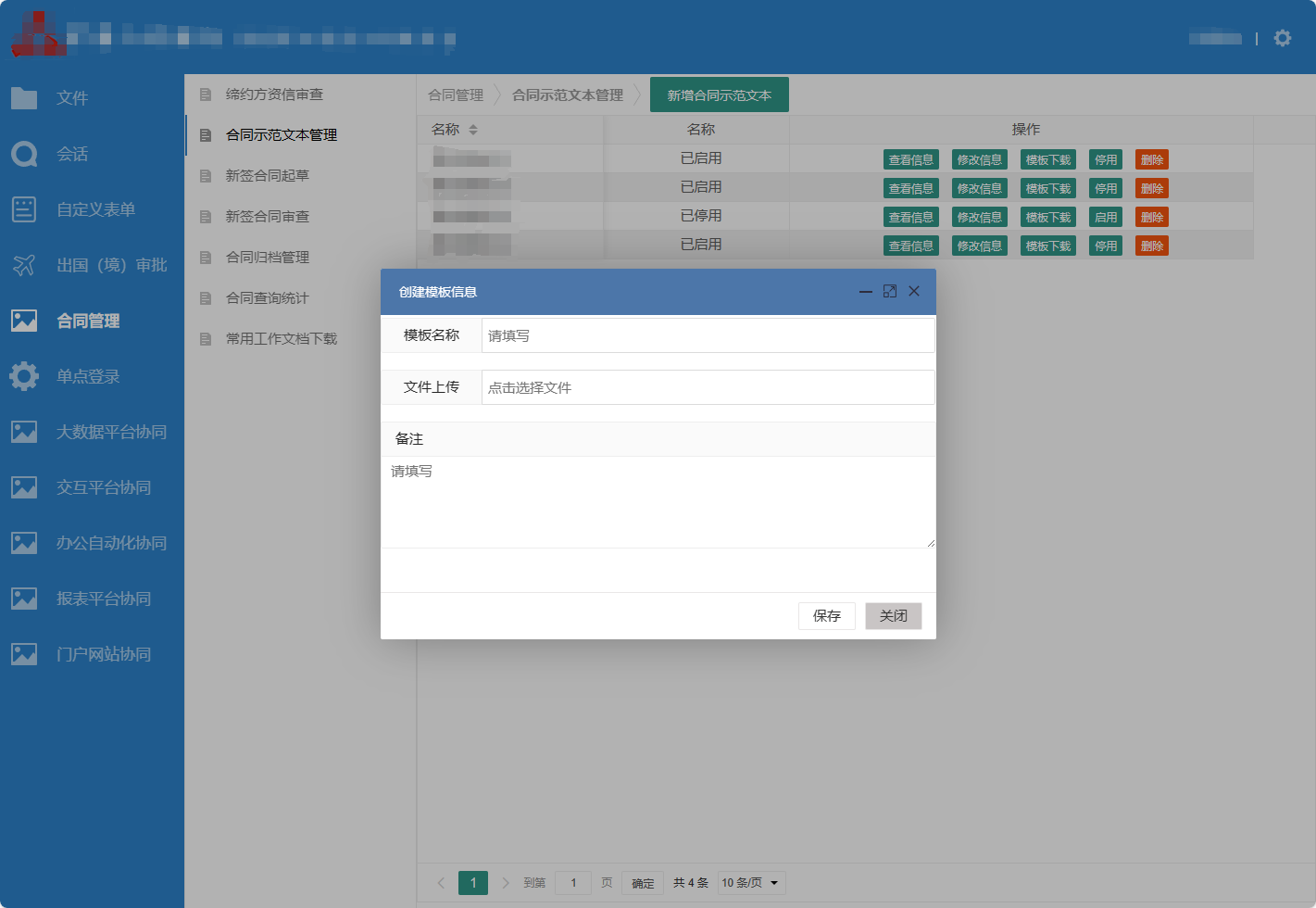1316x908 pixels.
Task: Click 关闭 button in dialog
Action: click(x=894, y=616)
